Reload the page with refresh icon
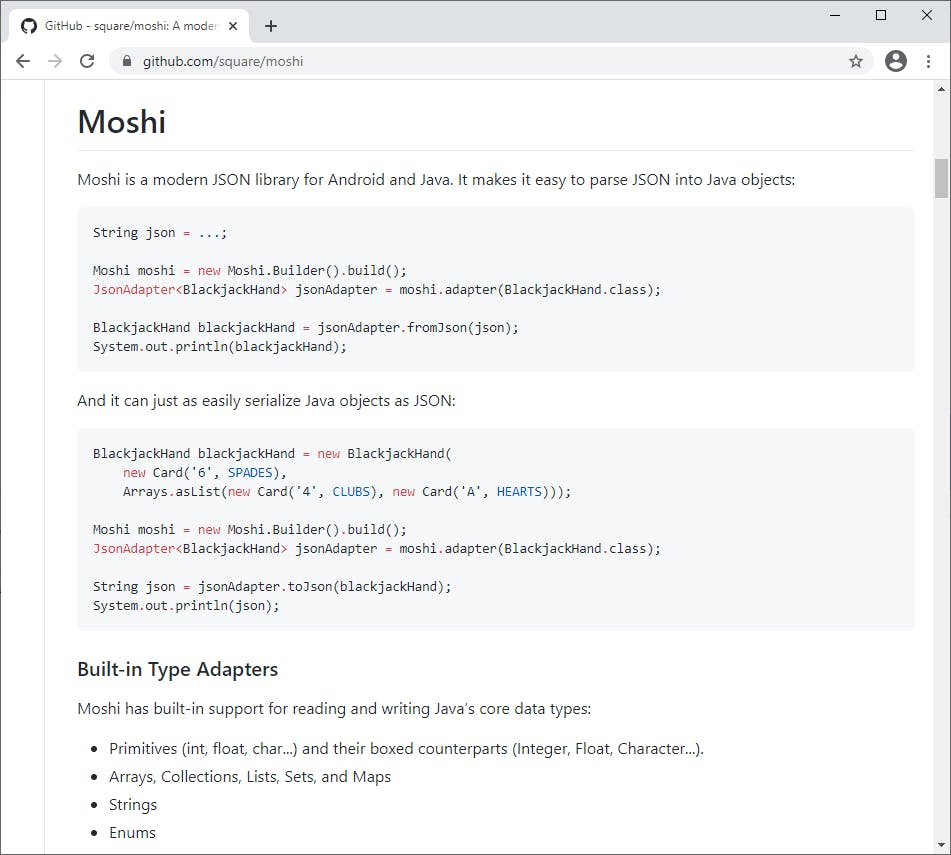This screenshot has width=951, height=855. 87,61
